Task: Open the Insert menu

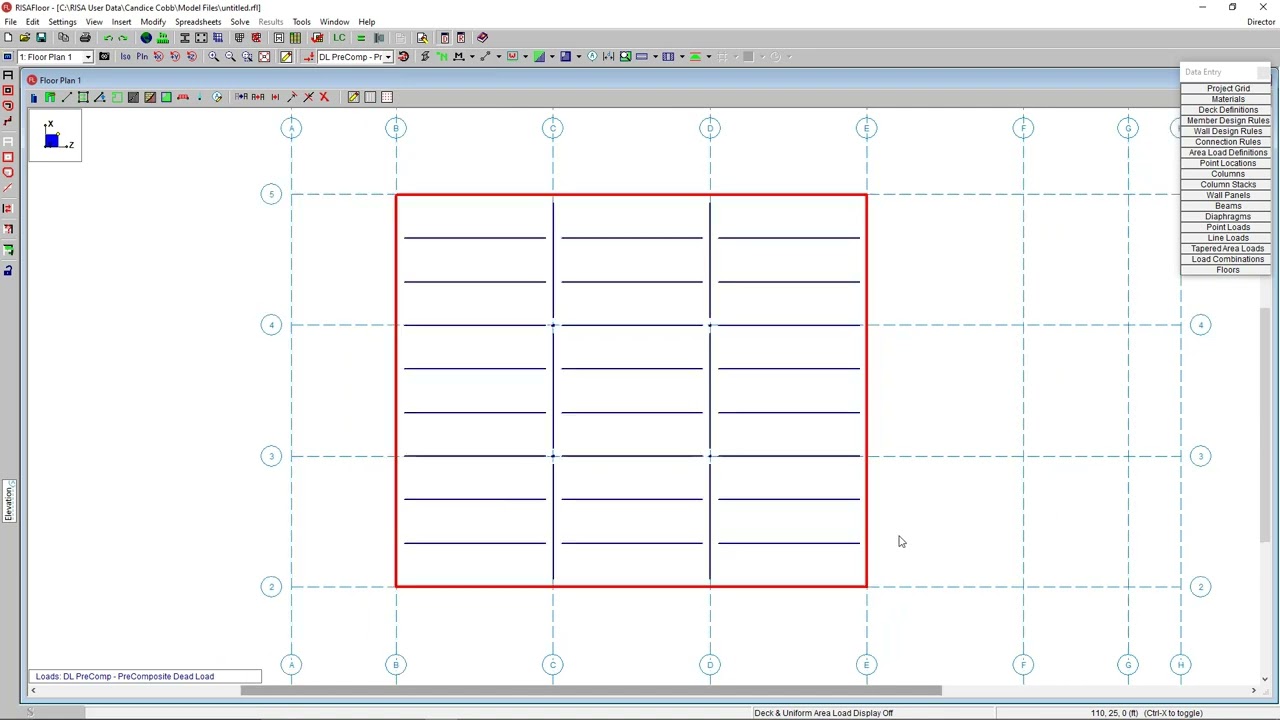Action: 121,22
